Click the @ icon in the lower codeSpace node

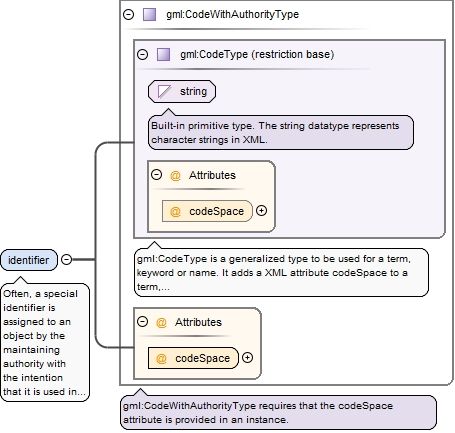pos(161,358)
